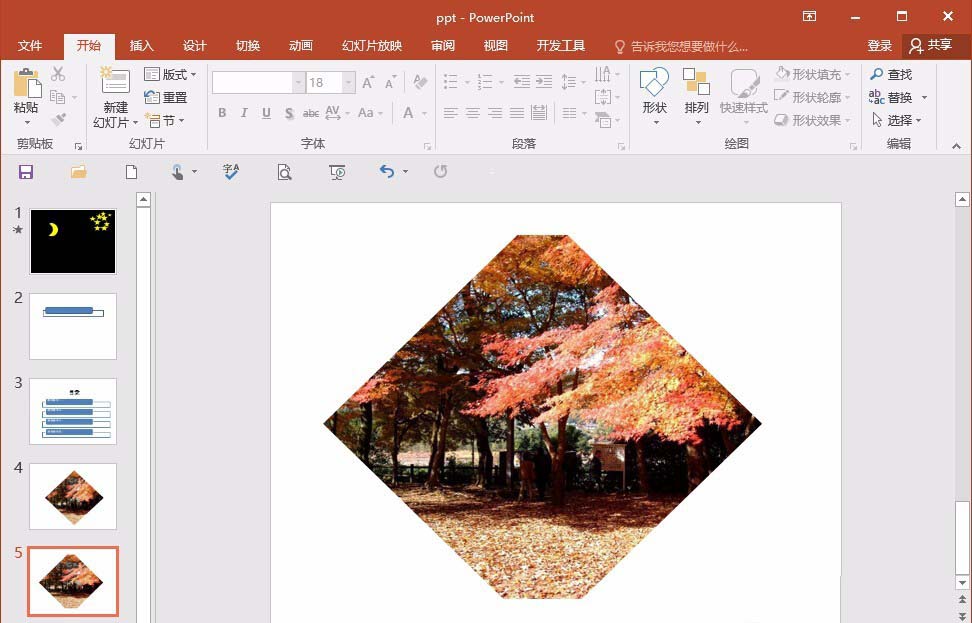Toggle text shadow formatting
Viewport: 972px width, 623px height.
click(288, 113)
